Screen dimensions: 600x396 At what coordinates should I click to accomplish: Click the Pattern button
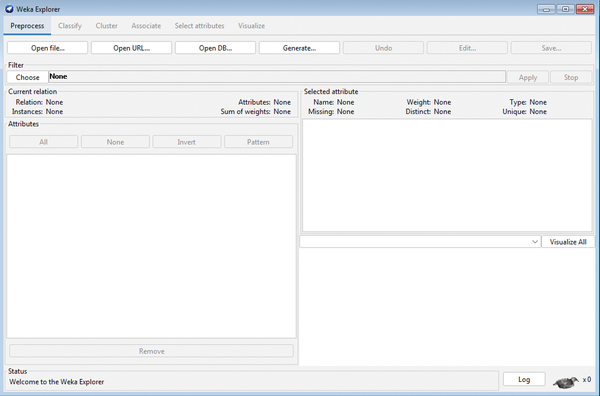click(x=258, y=142)
